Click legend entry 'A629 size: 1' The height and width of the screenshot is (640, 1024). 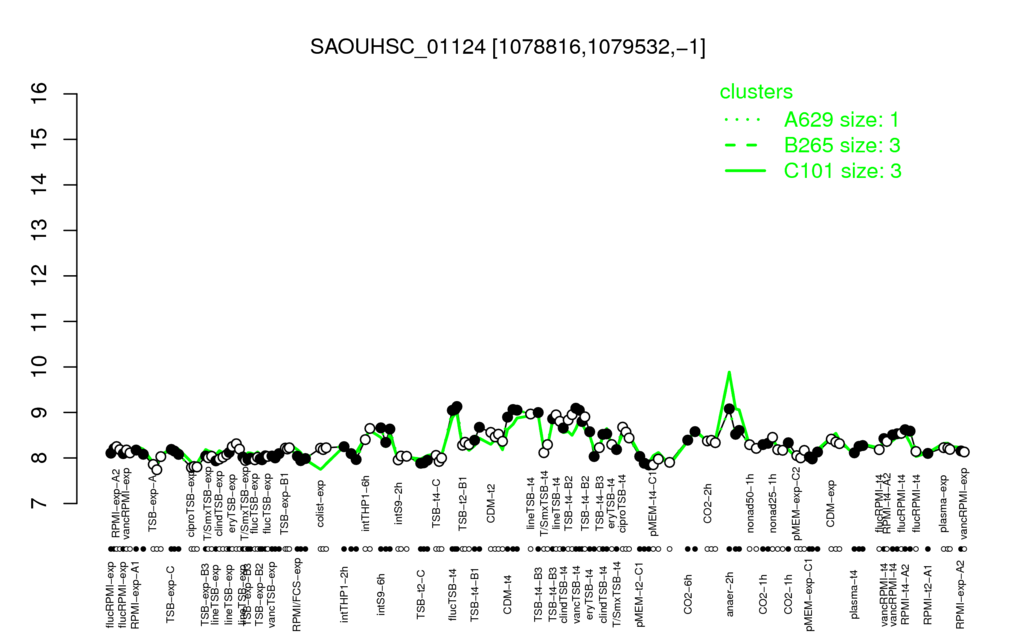tap(842, 120)
